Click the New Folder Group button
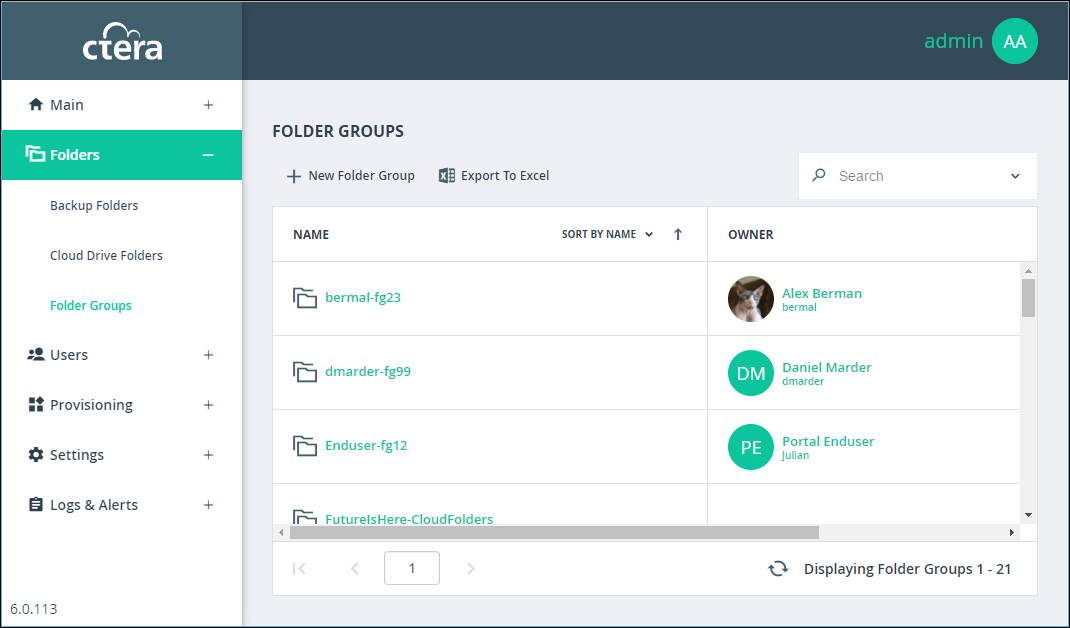Screen dimensions: 1070x628 point(351,176)
